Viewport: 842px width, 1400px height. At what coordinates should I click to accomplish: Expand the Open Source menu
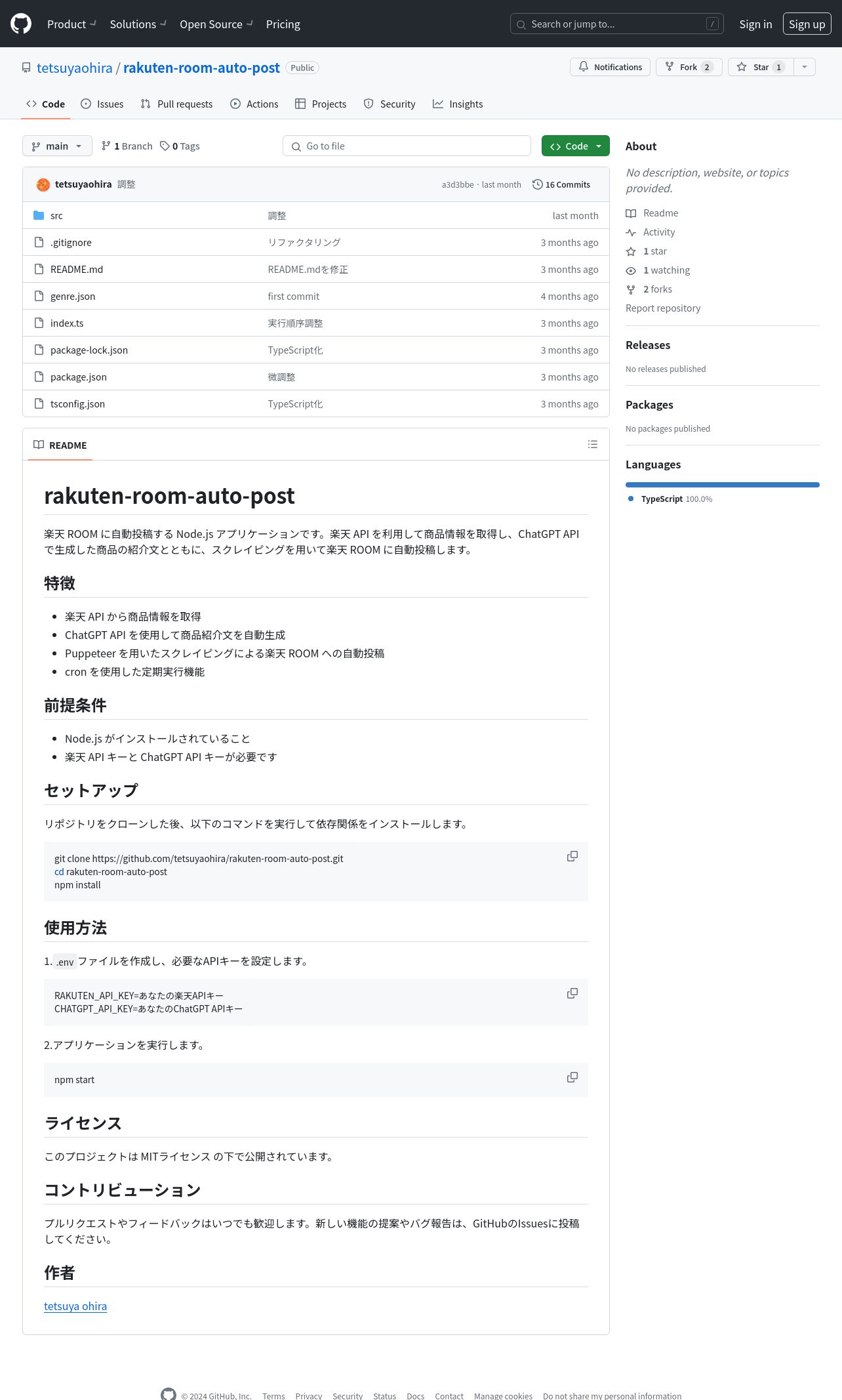[216, 24]
